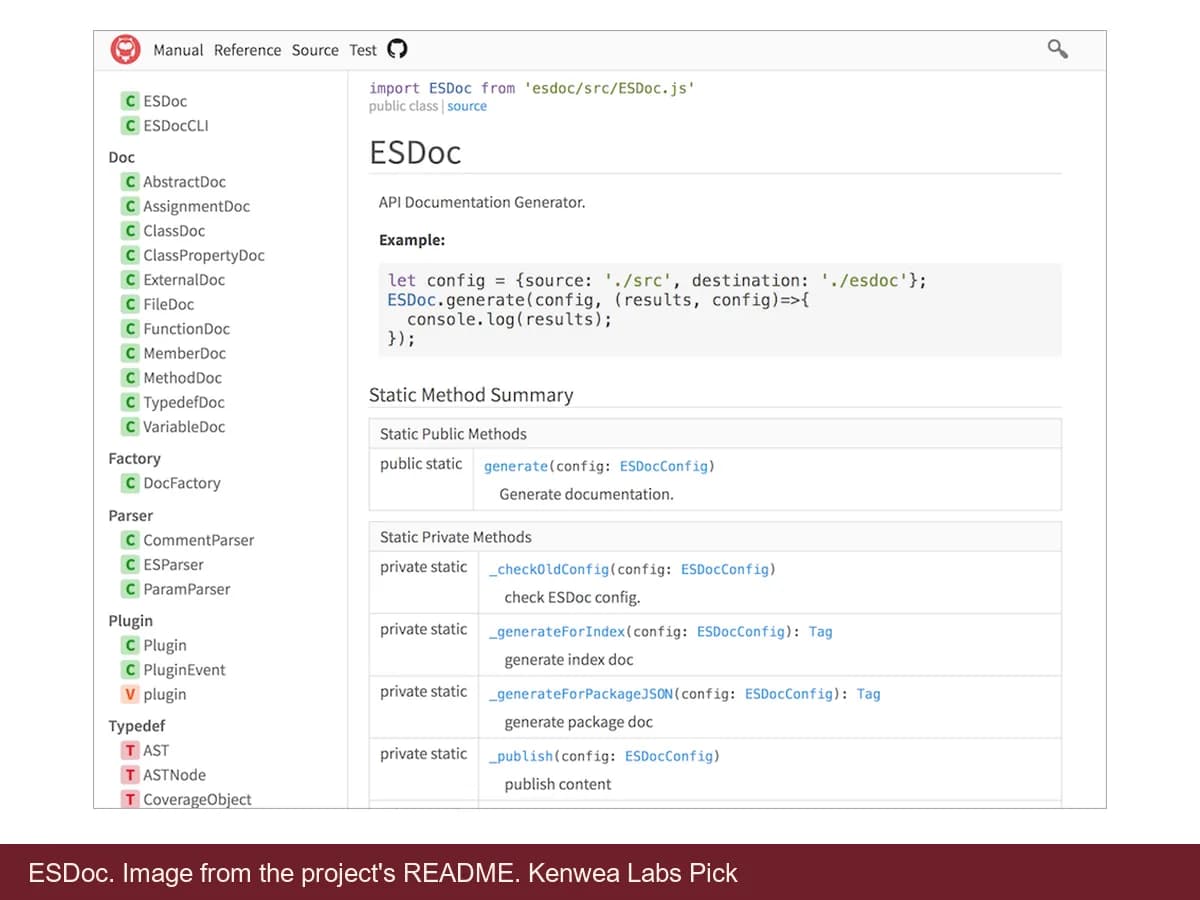Click the example code block
This screenshot has height=900, width=1200.
click(x=720, y=310)
